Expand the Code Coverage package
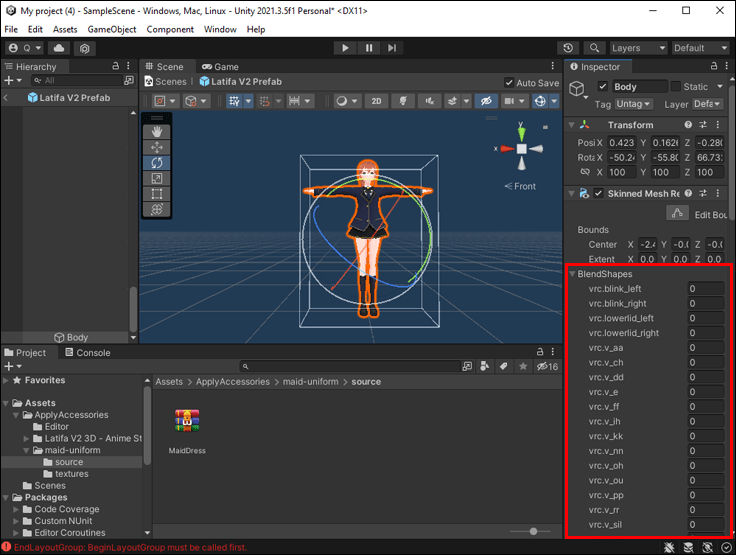The image size is (736, 555). tap(16, 509)
